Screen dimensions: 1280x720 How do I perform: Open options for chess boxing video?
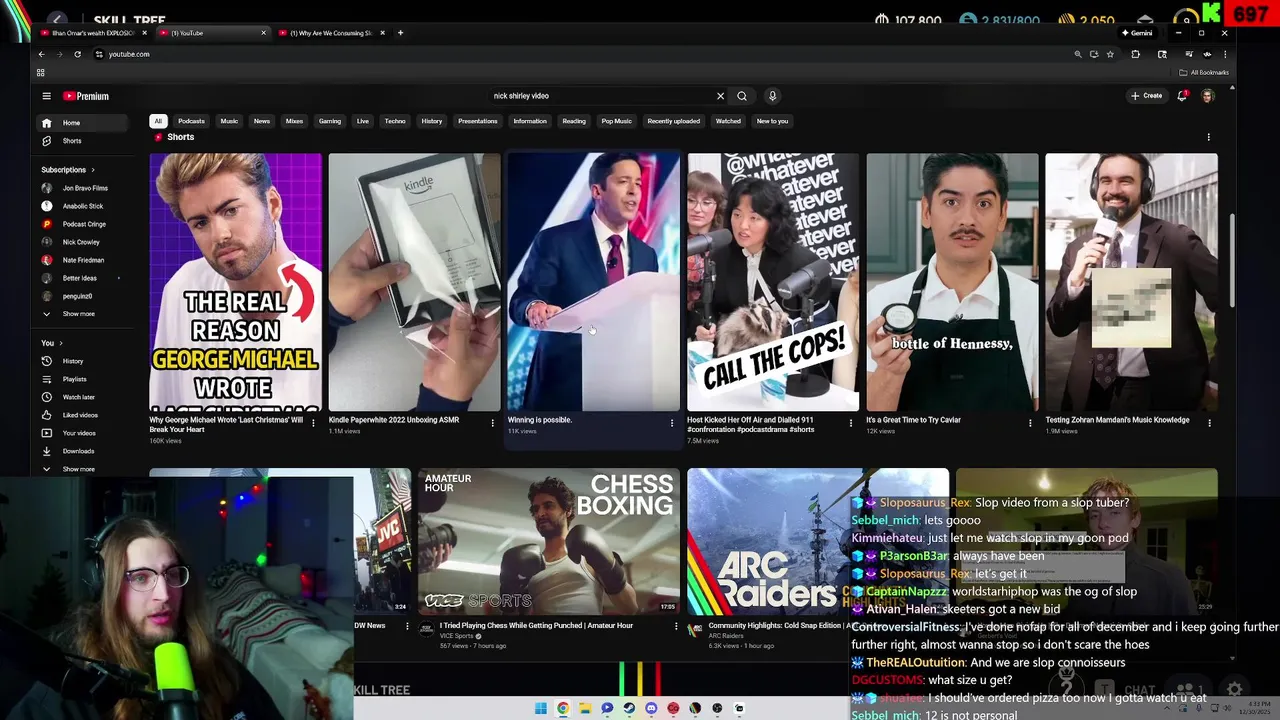coord(675,627)
